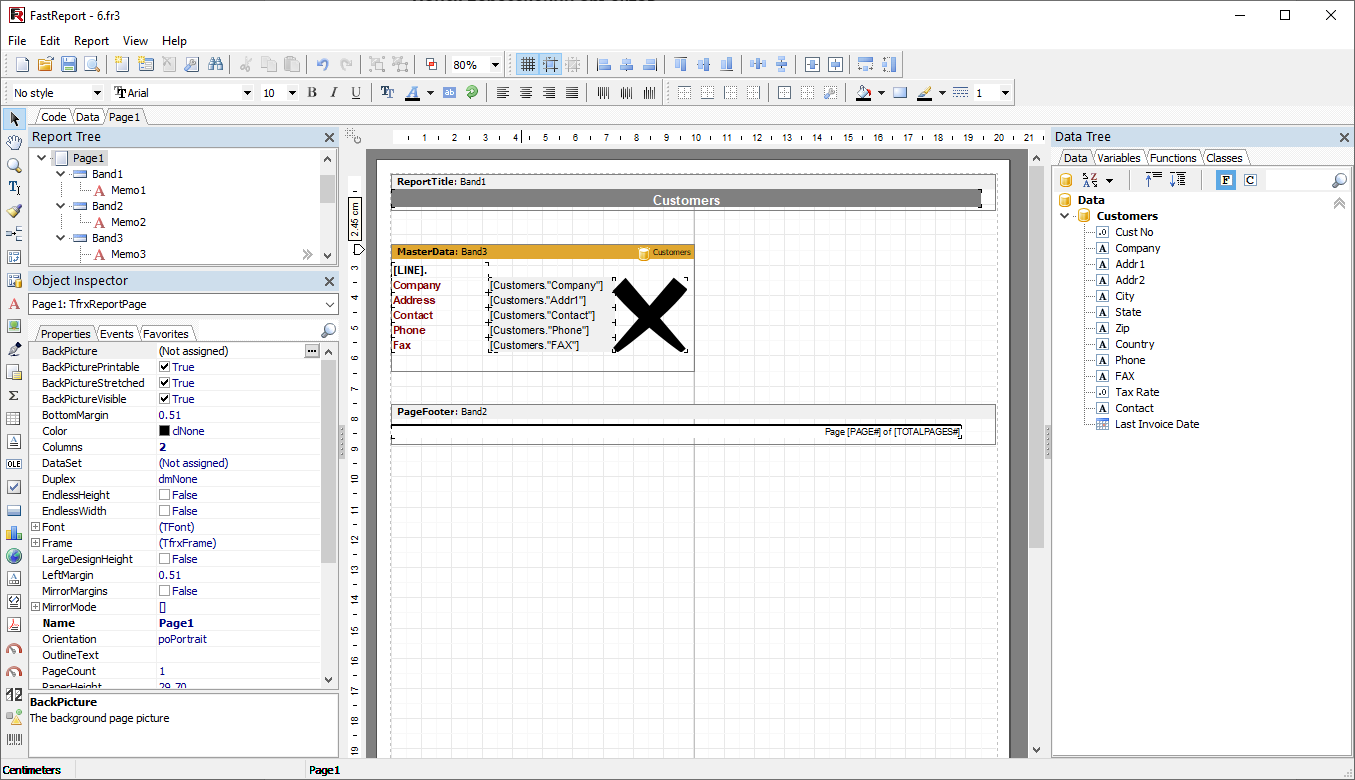Insert a Text object with the red A
The image size is (1355, 780).
[x=14, y=303]
